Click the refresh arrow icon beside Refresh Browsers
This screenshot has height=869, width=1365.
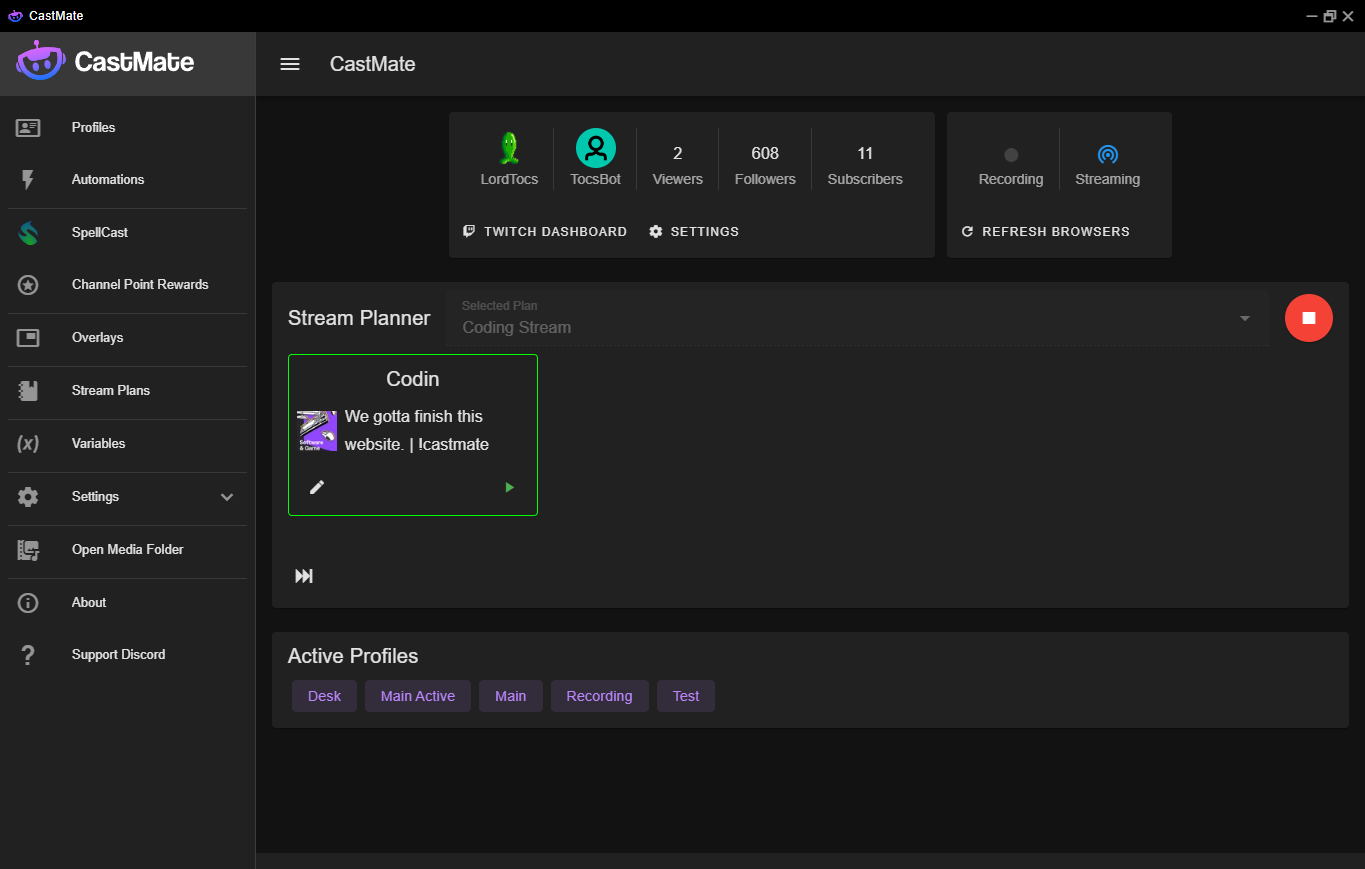967,231
